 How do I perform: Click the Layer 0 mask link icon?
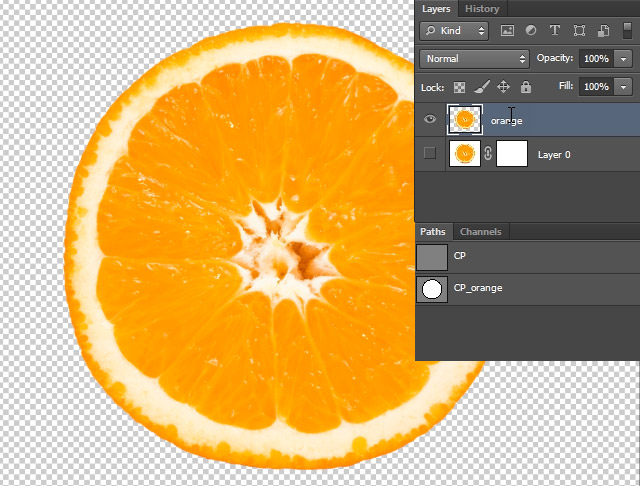(x=488, y=153)
